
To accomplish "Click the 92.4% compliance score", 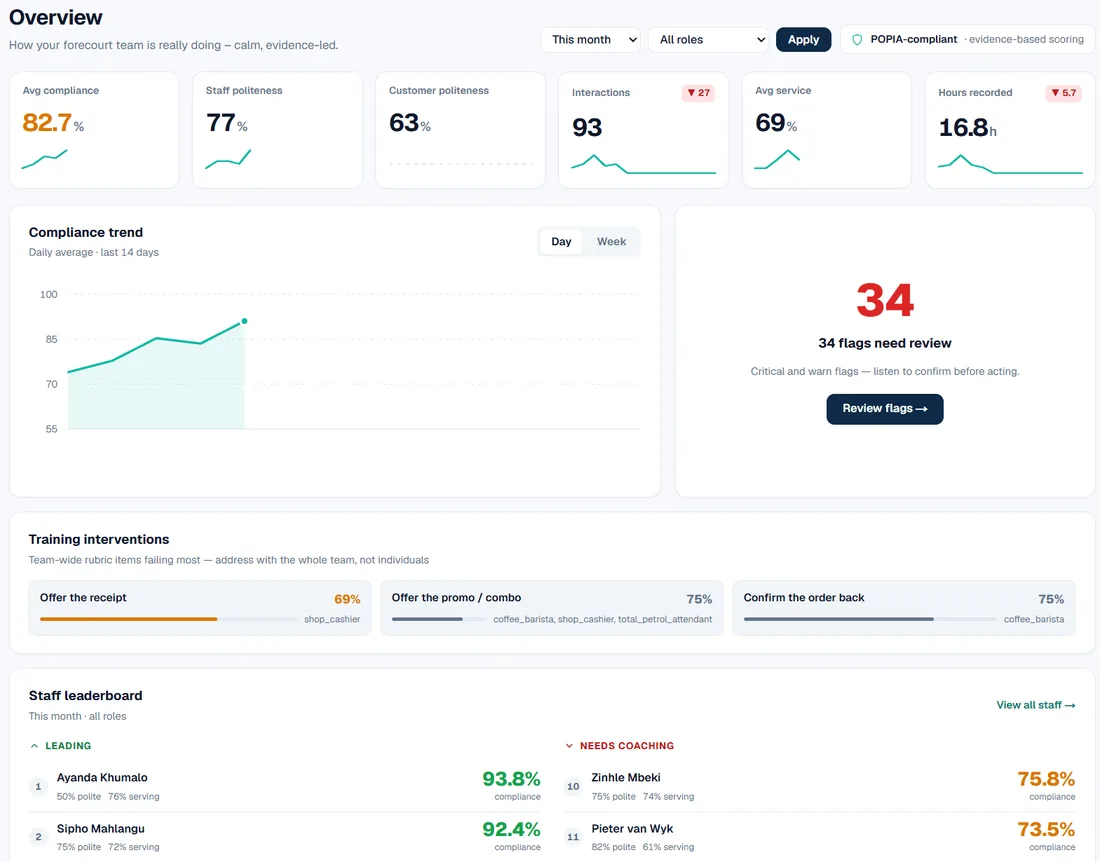I will click(x=511, y=830).
